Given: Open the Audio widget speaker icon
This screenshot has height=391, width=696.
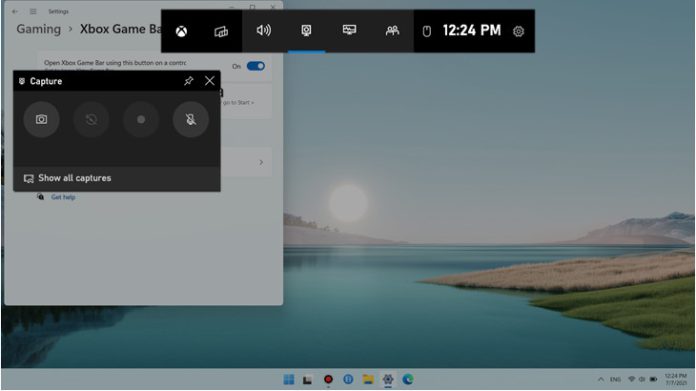Looking at the screenshot, I should (x=264, y=30).
